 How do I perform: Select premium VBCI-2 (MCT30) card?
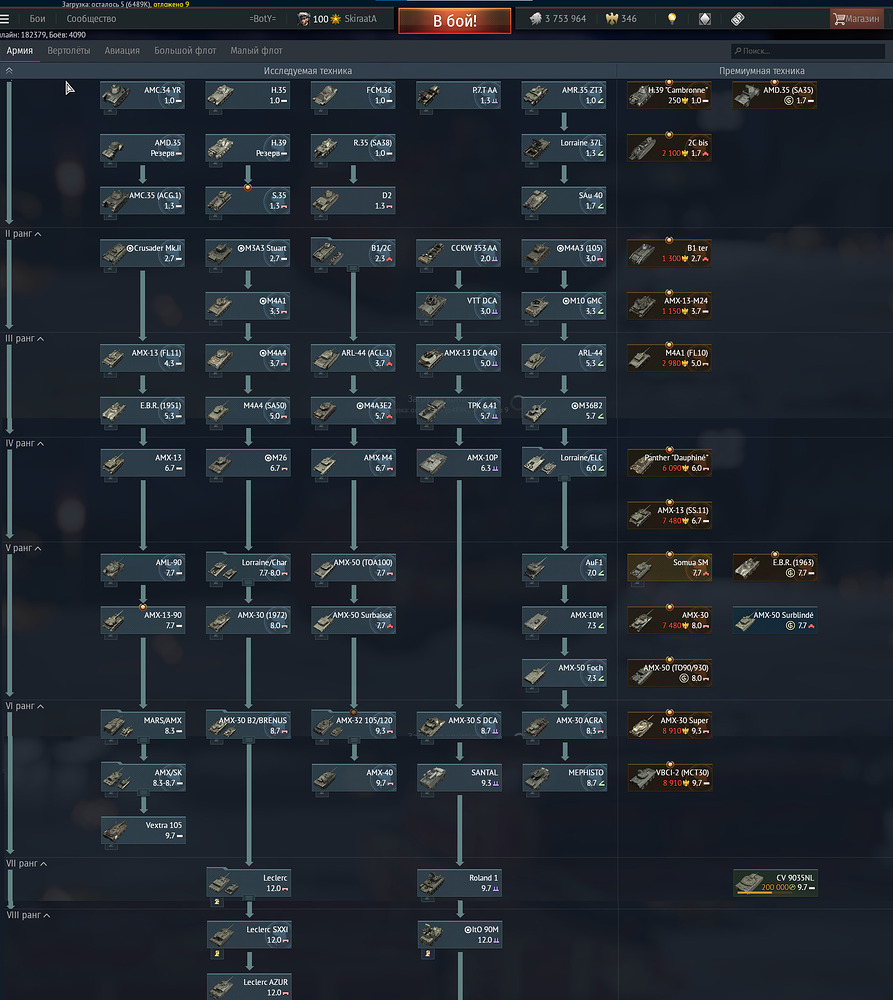tap(668, 777)
